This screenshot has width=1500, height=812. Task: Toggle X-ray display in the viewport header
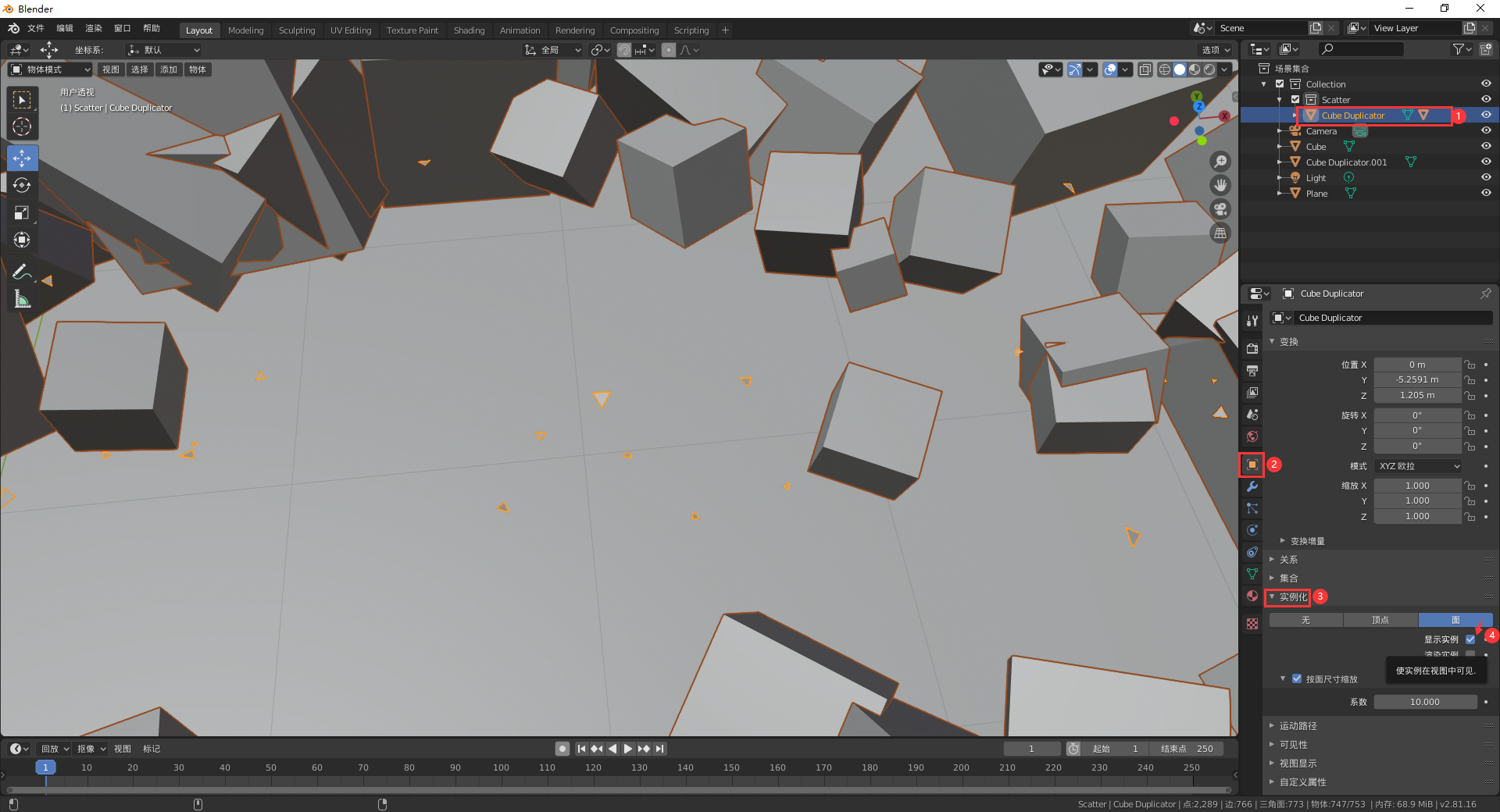click(x=1145, y=69)
